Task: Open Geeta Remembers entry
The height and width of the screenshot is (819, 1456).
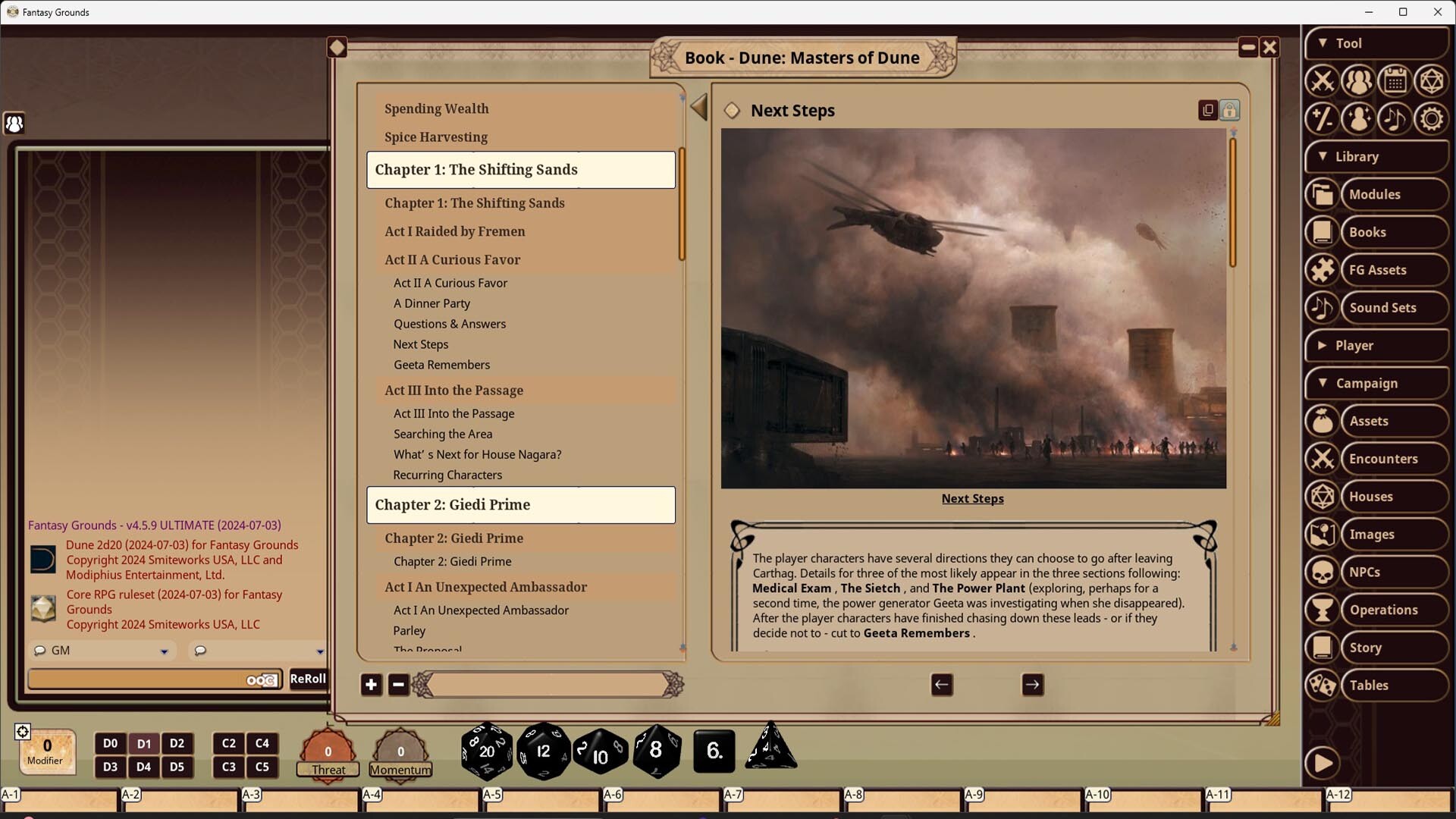Action: coord(441,365)
